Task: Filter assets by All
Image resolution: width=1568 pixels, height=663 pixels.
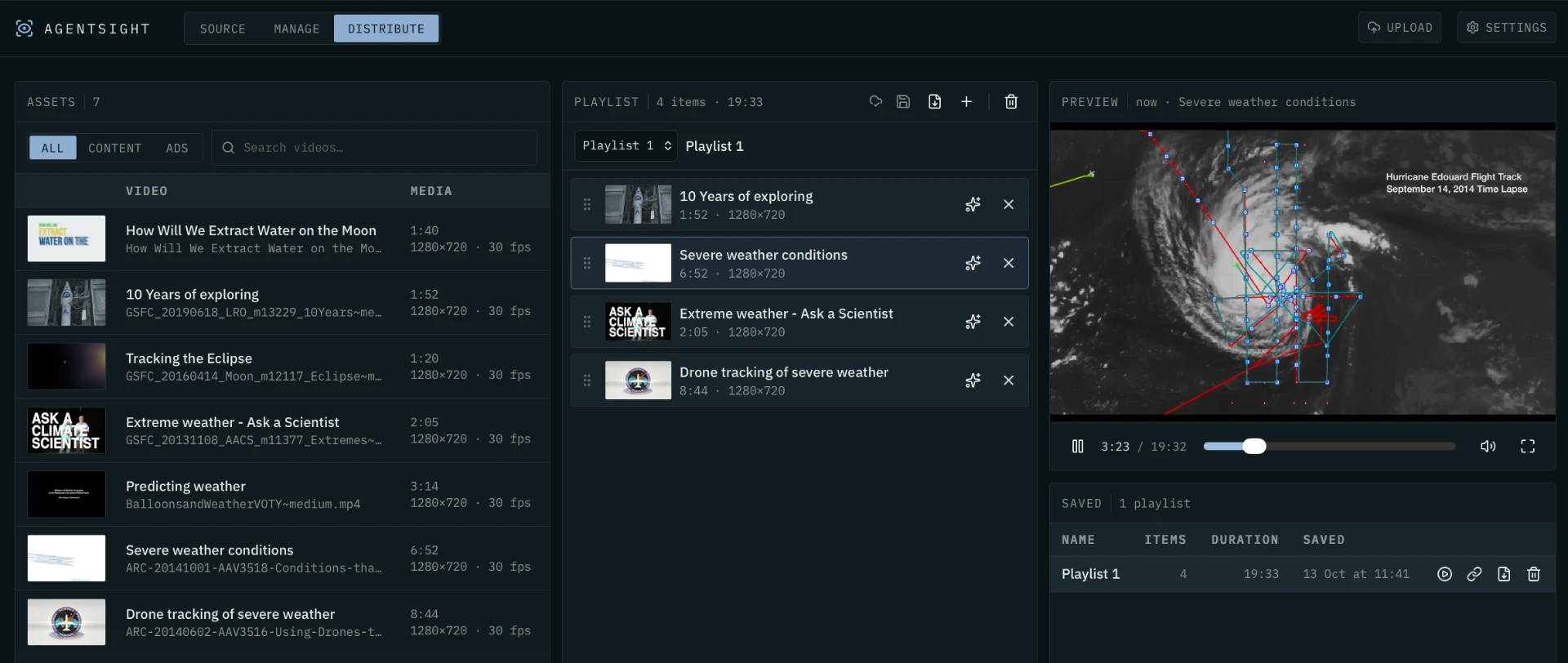Action: point(52,148)
